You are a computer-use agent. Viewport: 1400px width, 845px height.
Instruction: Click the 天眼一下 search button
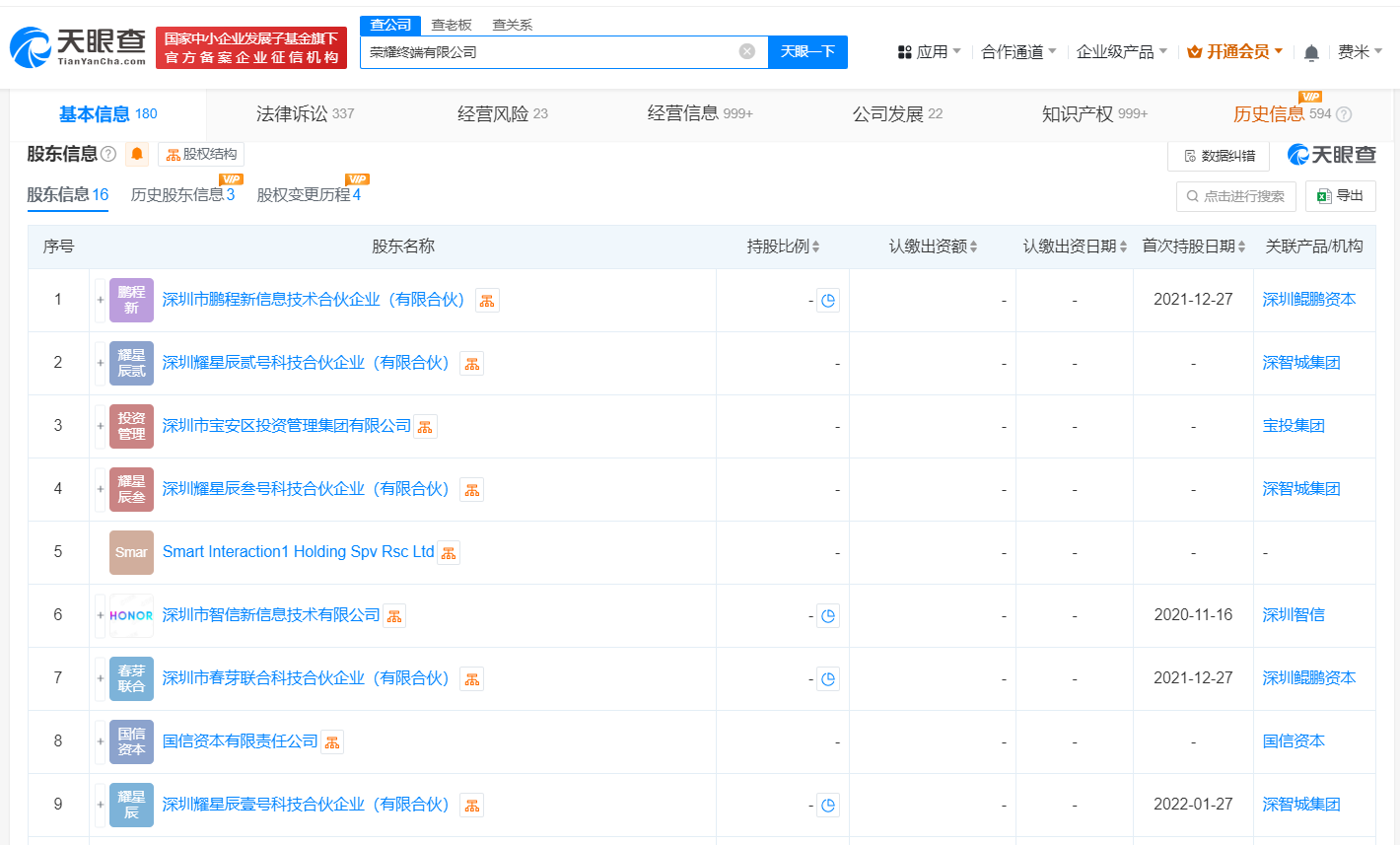point(807,51)
